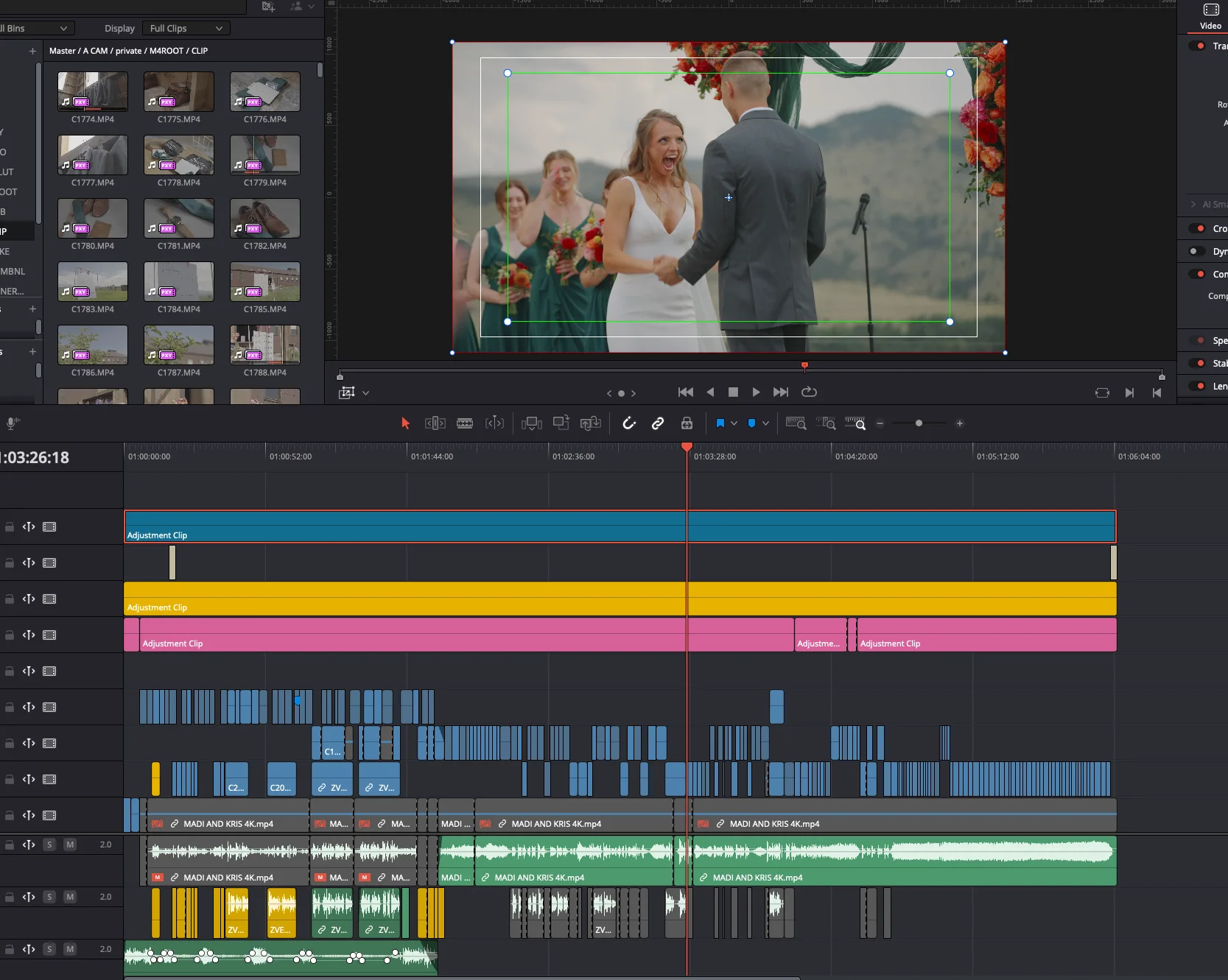This screenshot has height=980, width=1228.
Task: Toggle the Position Lock padlock icon
Action: coord(687,423)
